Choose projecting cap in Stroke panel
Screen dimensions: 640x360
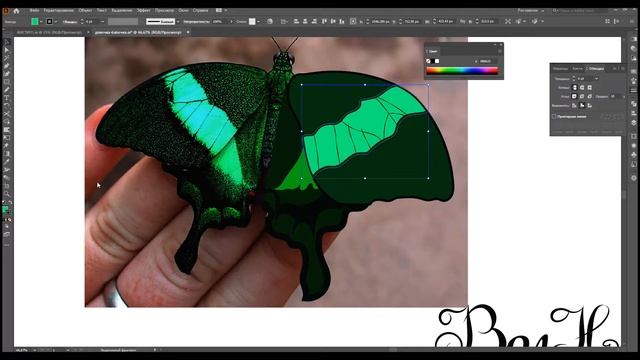tap(590, 87)
